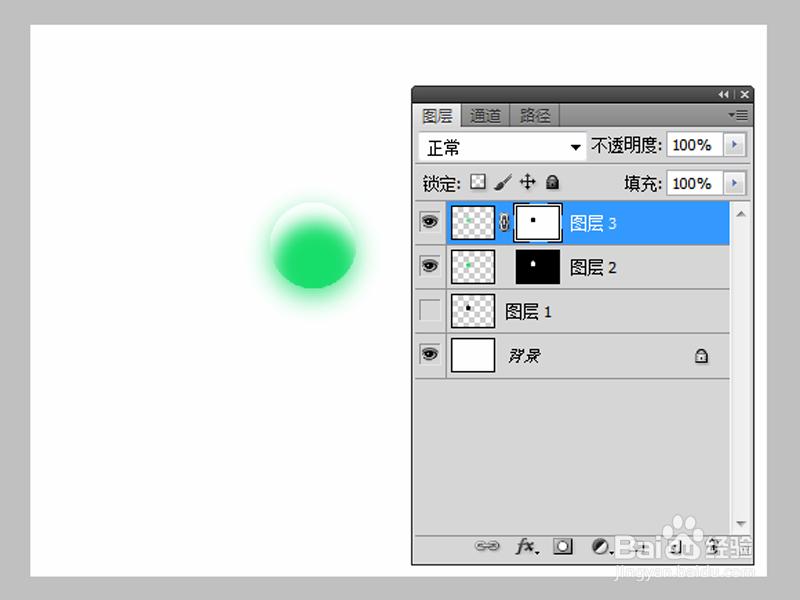Select the 背景 layer thumbnail
This screenshot has width=800, height=600.
point(473,355)
